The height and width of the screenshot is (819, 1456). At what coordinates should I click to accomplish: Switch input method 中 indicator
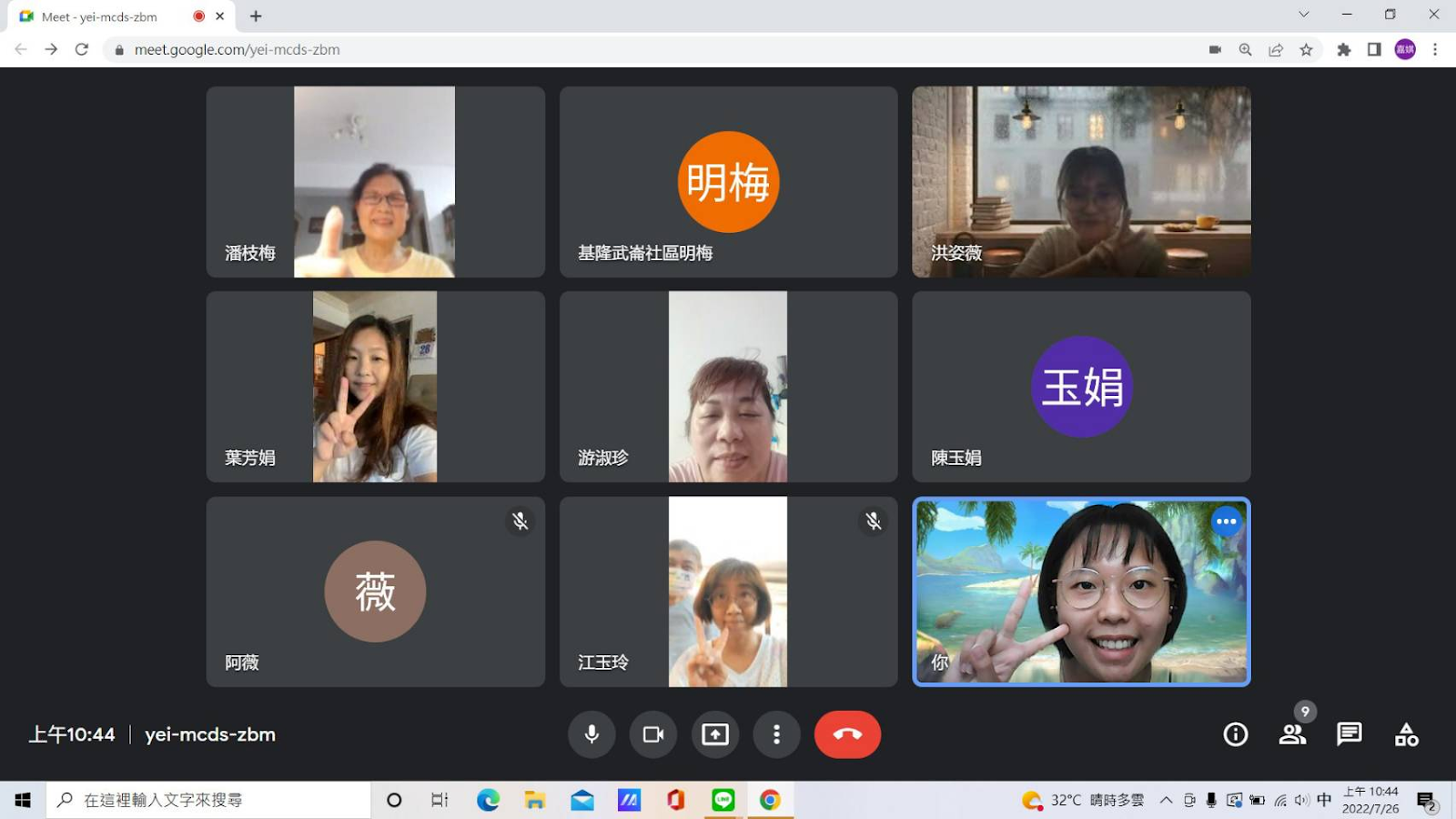pyautogui.click(x=1324, y=800)
